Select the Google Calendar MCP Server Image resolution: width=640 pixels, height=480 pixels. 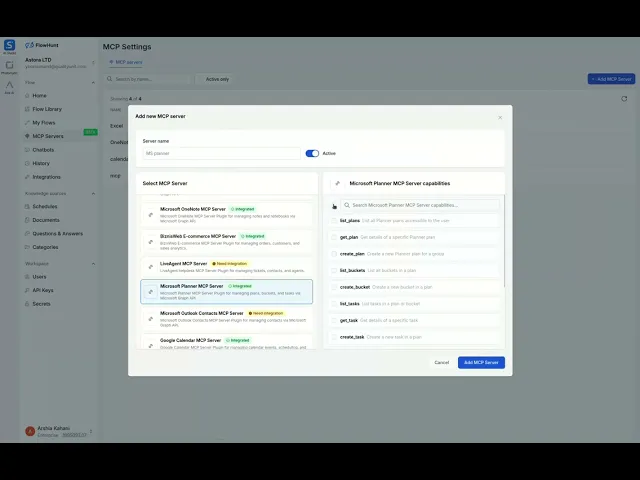[x=227, y=342]
